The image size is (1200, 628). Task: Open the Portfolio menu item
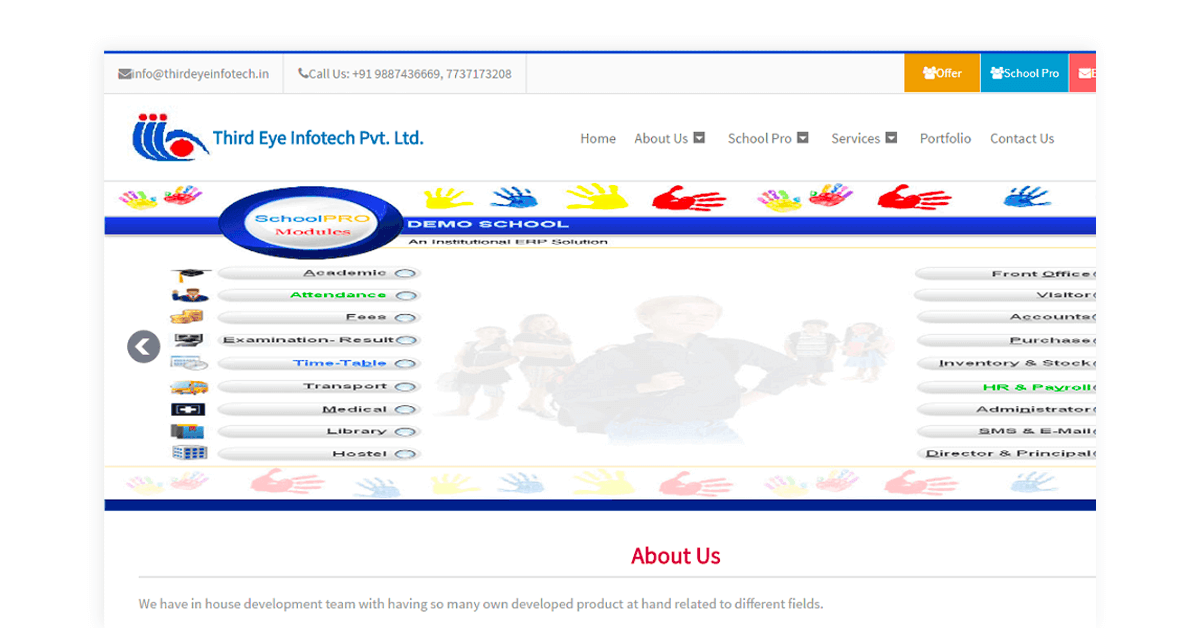pyautogui.click(x=945, y=138)
